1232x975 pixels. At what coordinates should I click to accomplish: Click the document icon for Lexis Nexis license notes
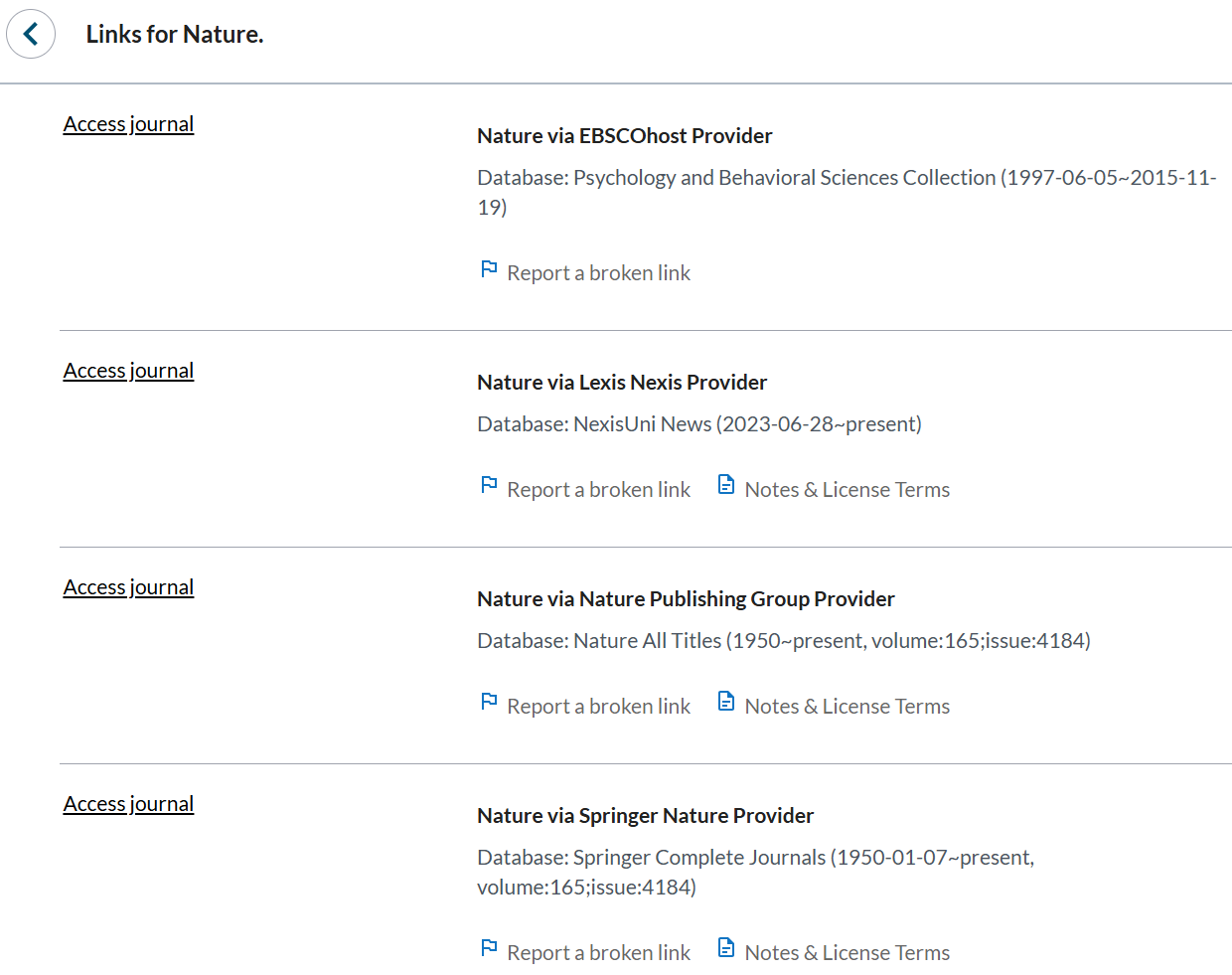726,486
